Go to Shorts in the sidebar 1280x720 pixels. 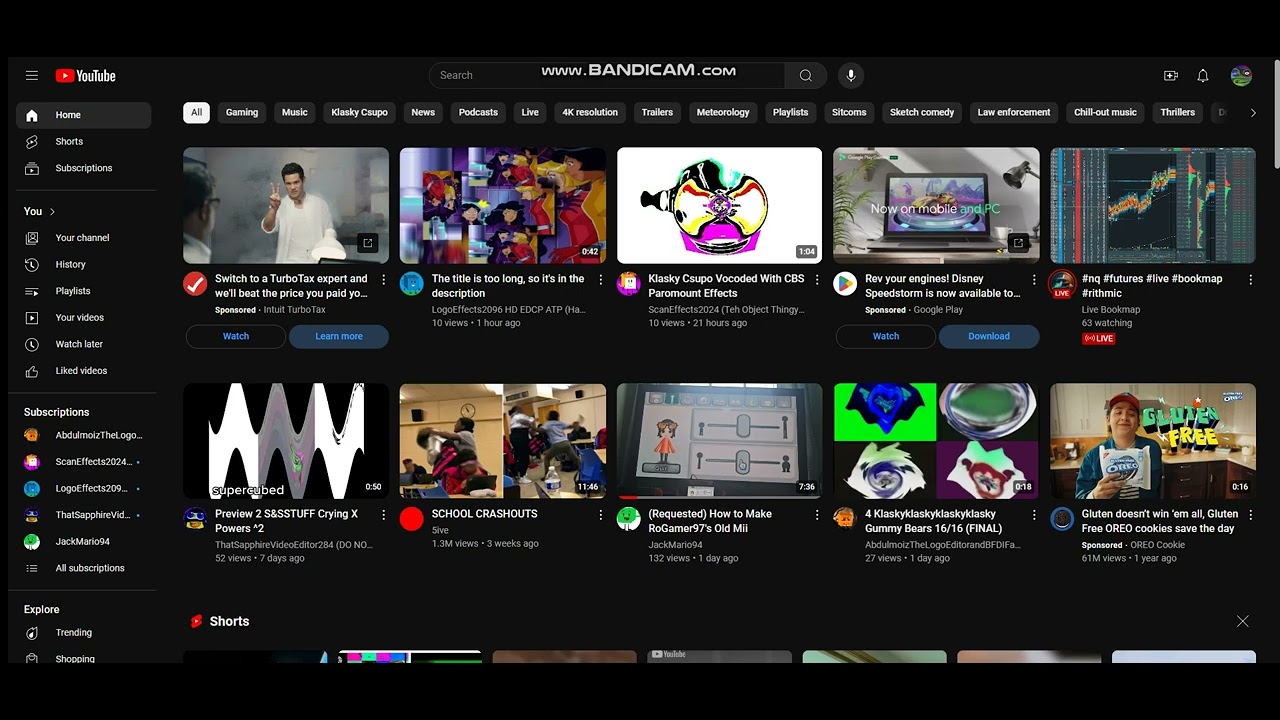coord(84,142)
